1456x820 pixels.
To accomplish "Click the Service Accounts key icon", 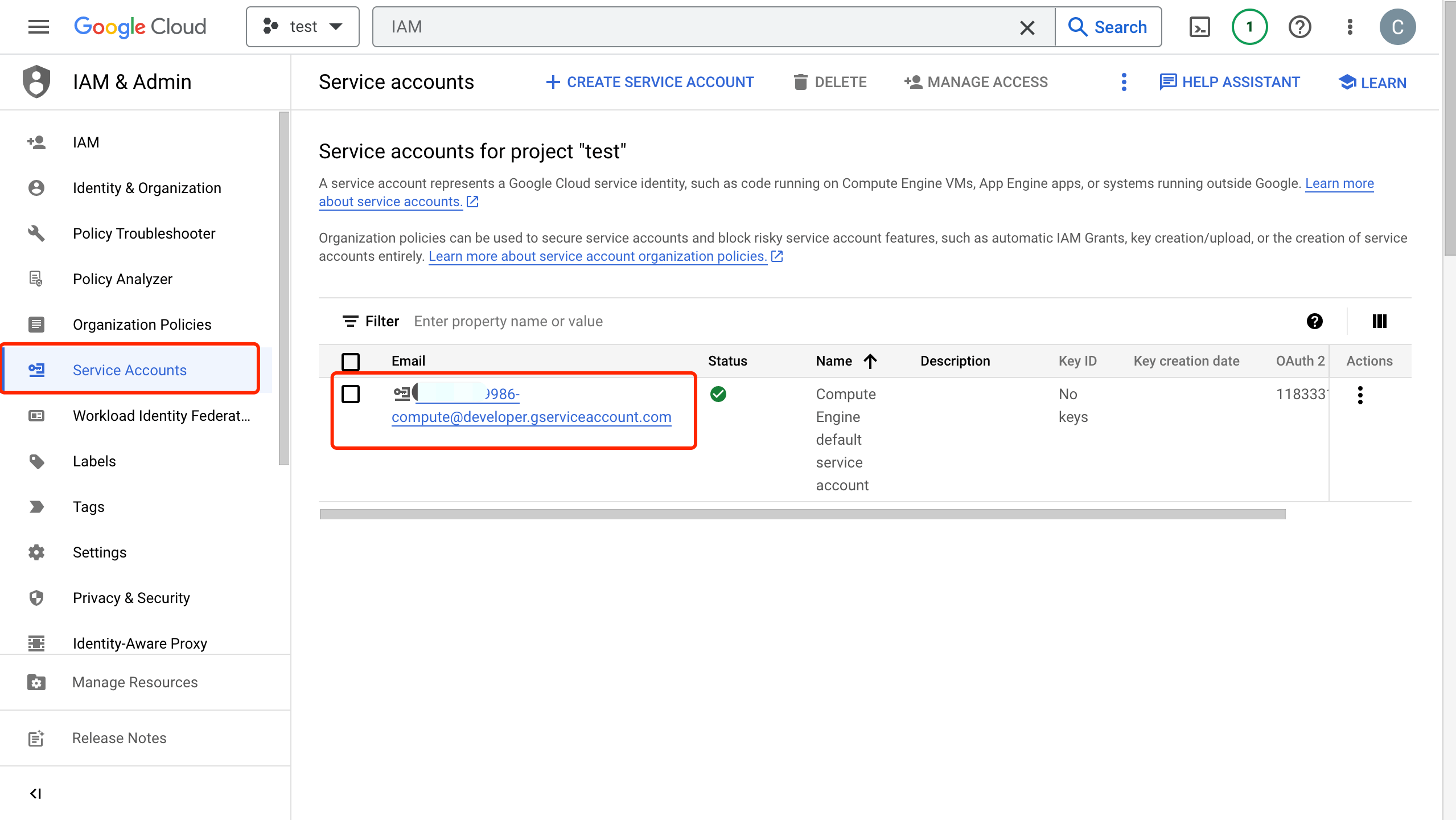I will click(36, 370).
